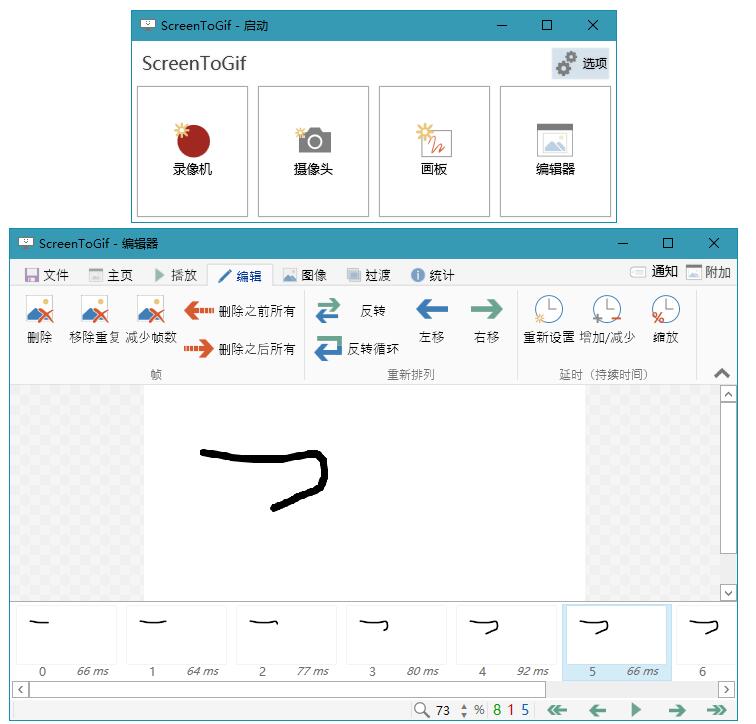
Task: Open 选项 settings in the startup window
Action: point(580,63)
